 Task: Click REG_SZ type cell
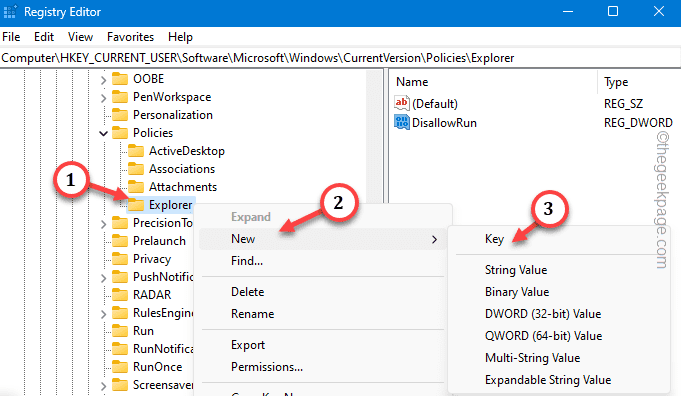[623, 104]
